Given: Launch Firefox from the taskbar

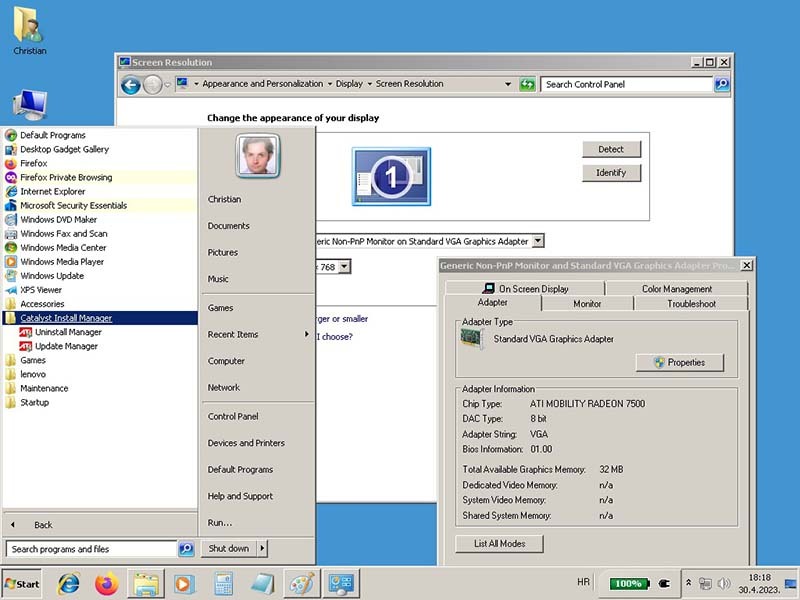Looking at the screenshot, I should coord(106,583).
